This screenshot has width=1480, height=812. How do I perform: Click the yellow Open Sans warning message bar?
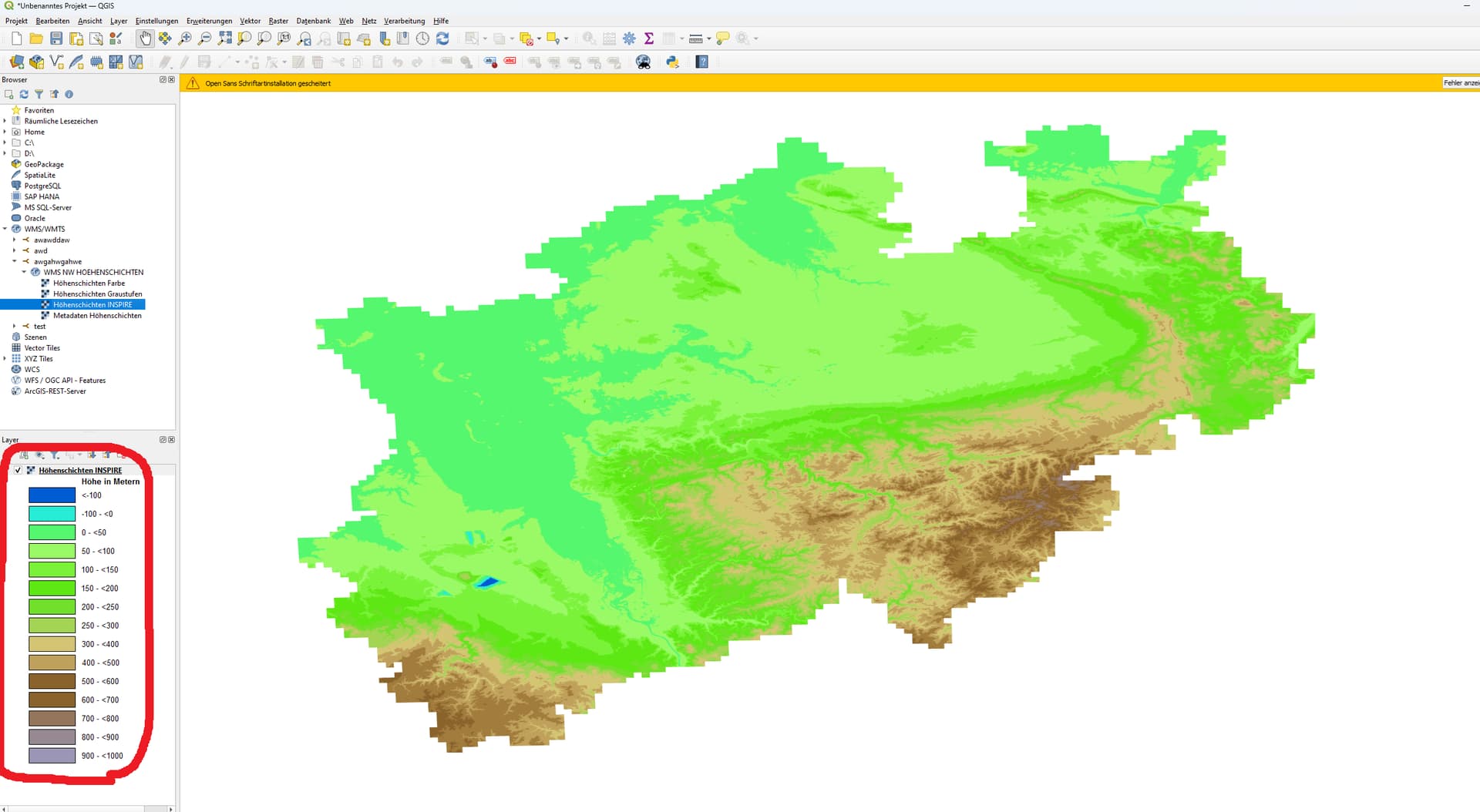click(268, 83)
